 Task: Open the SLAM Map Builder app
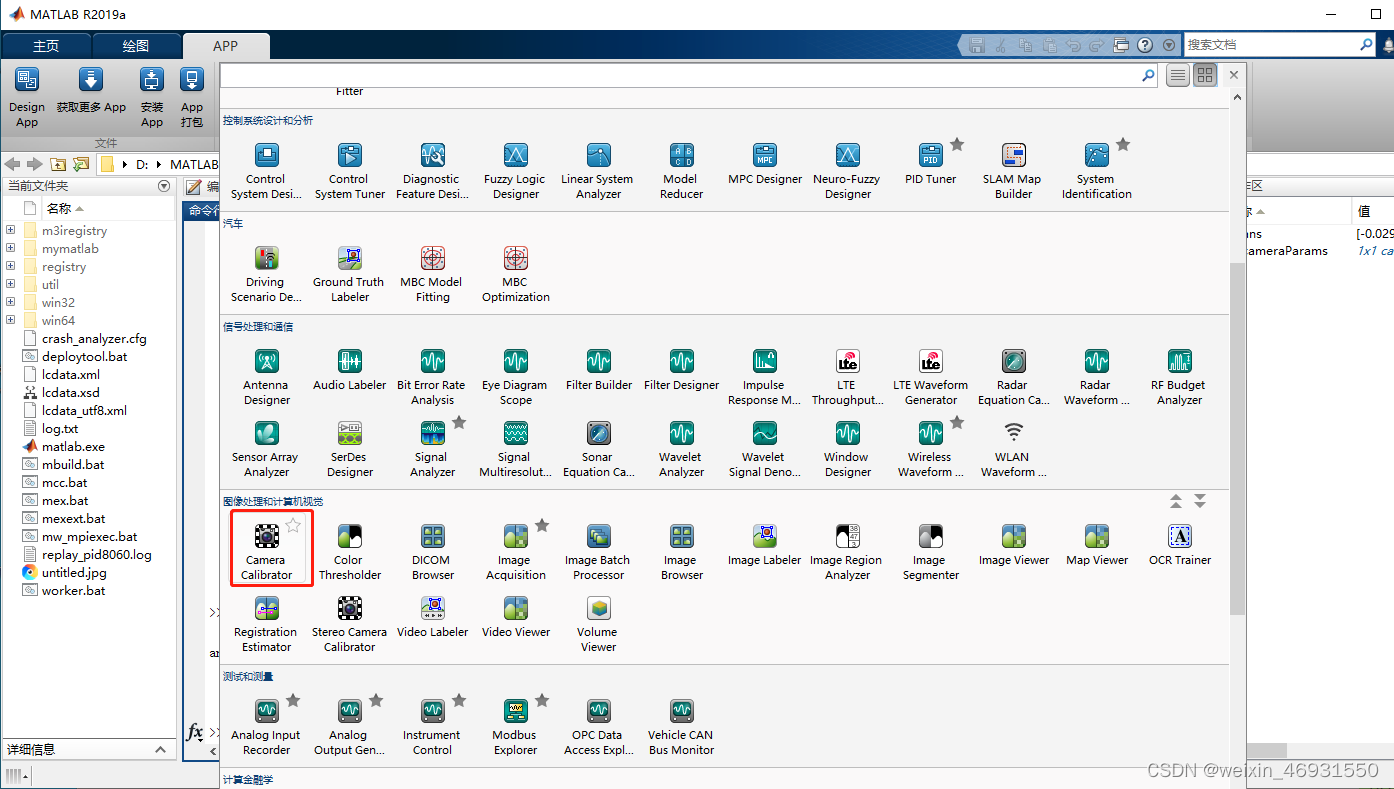(x=1014, y=171)
